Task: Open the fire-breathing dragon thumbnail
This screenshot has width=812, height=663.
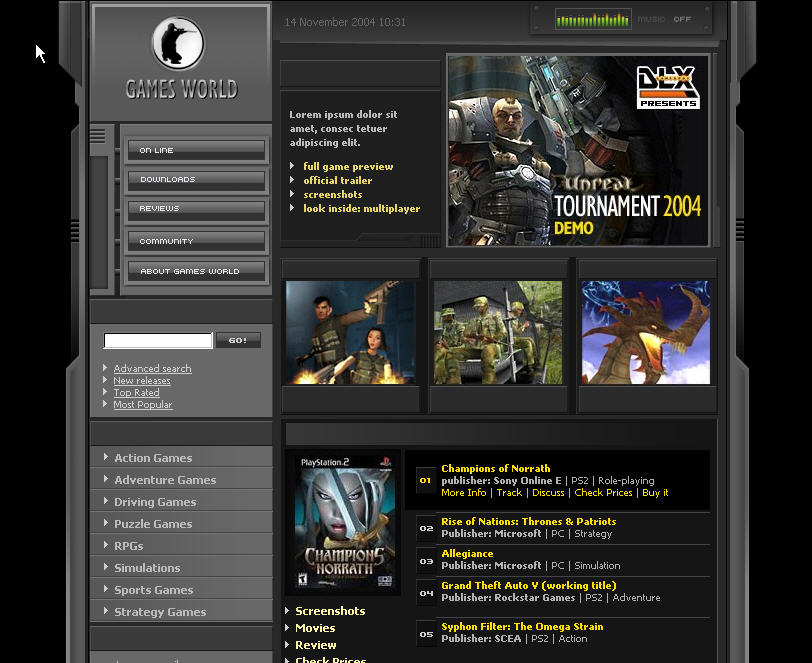Action: [x=646, y=333]
